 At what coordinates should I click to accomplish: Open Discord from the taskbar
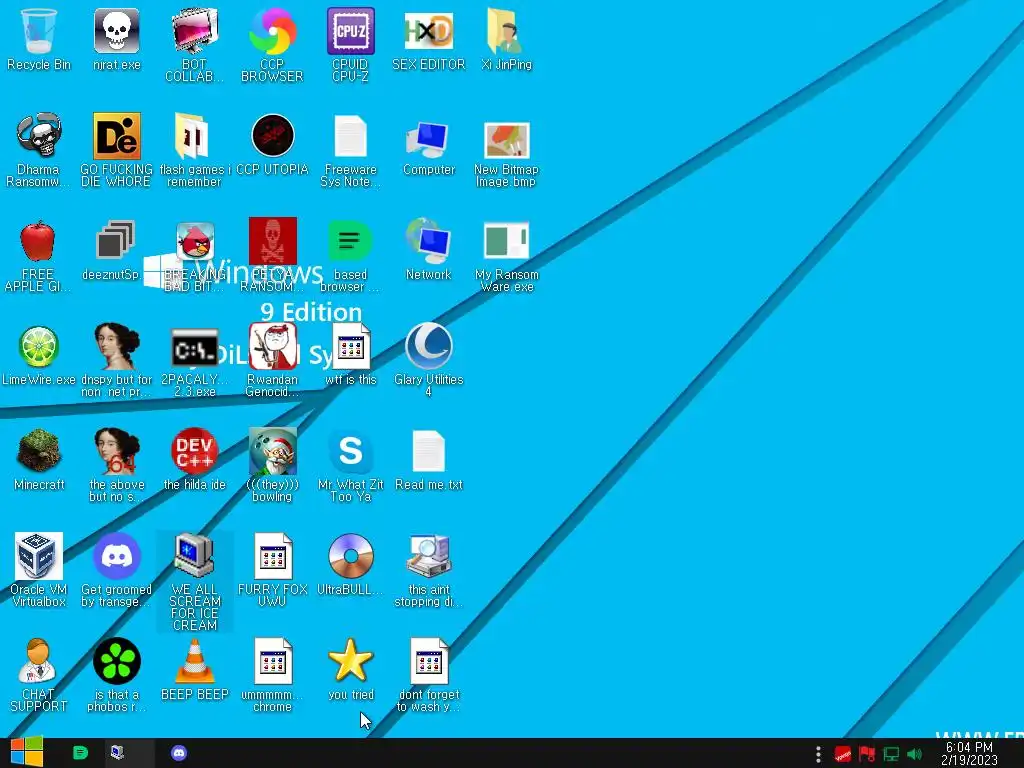[178, 753]
